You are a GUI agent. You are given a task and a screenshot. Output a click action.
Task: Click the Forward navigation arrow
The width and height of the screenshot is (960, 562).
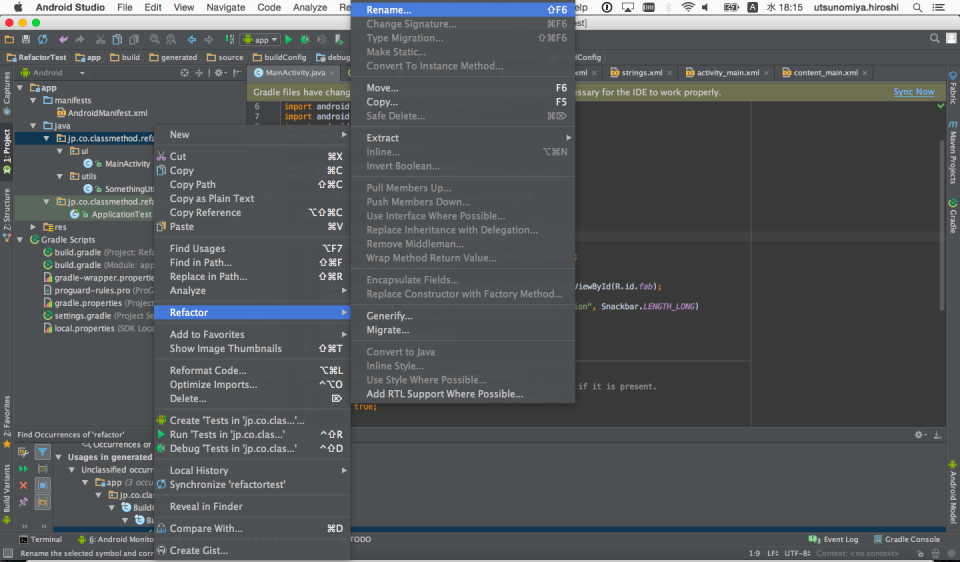(x=209, y=39)
